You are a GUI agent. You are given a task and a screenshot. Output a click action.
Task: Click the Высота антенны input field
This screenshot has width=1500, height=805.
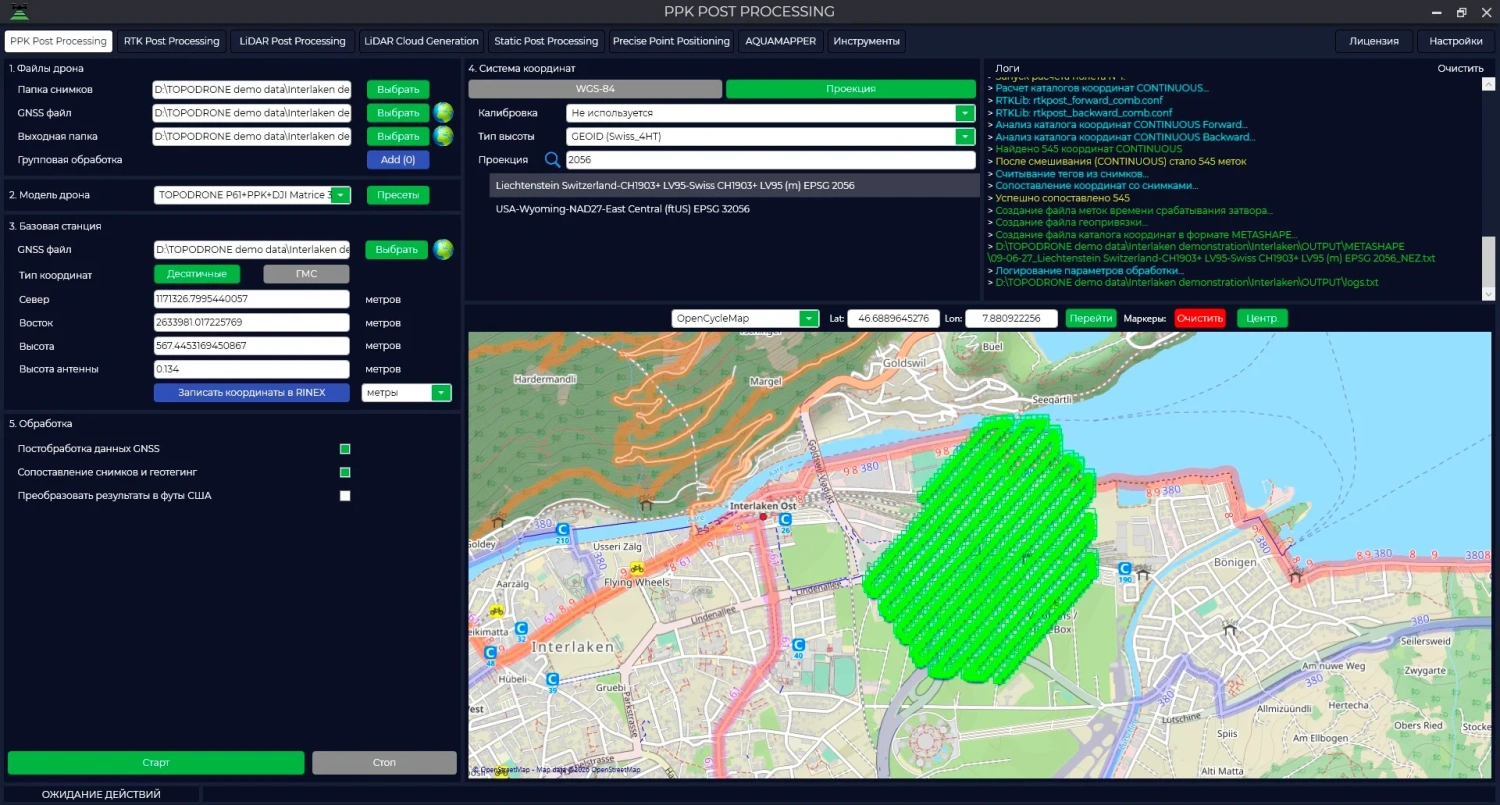(x=251, y=369)
